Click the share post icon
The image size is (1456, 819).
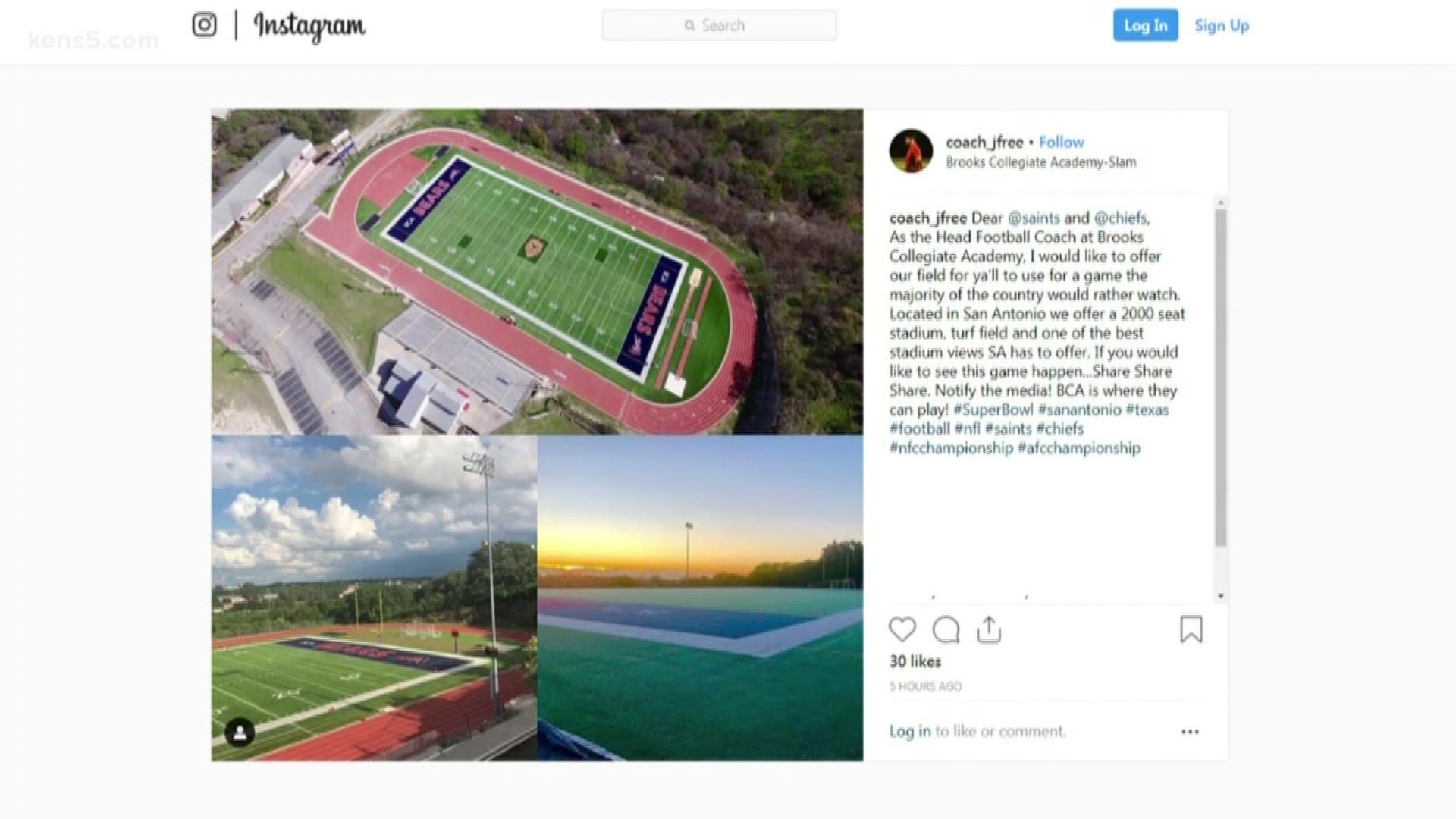(x=989, y=629)
